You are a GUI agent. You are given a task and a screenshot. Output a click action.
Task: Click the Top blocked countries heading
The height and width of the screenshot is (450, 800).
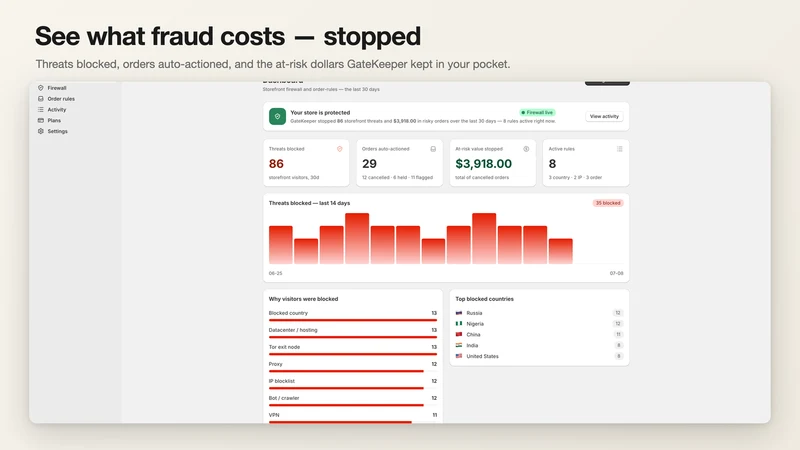coord(484,299)
